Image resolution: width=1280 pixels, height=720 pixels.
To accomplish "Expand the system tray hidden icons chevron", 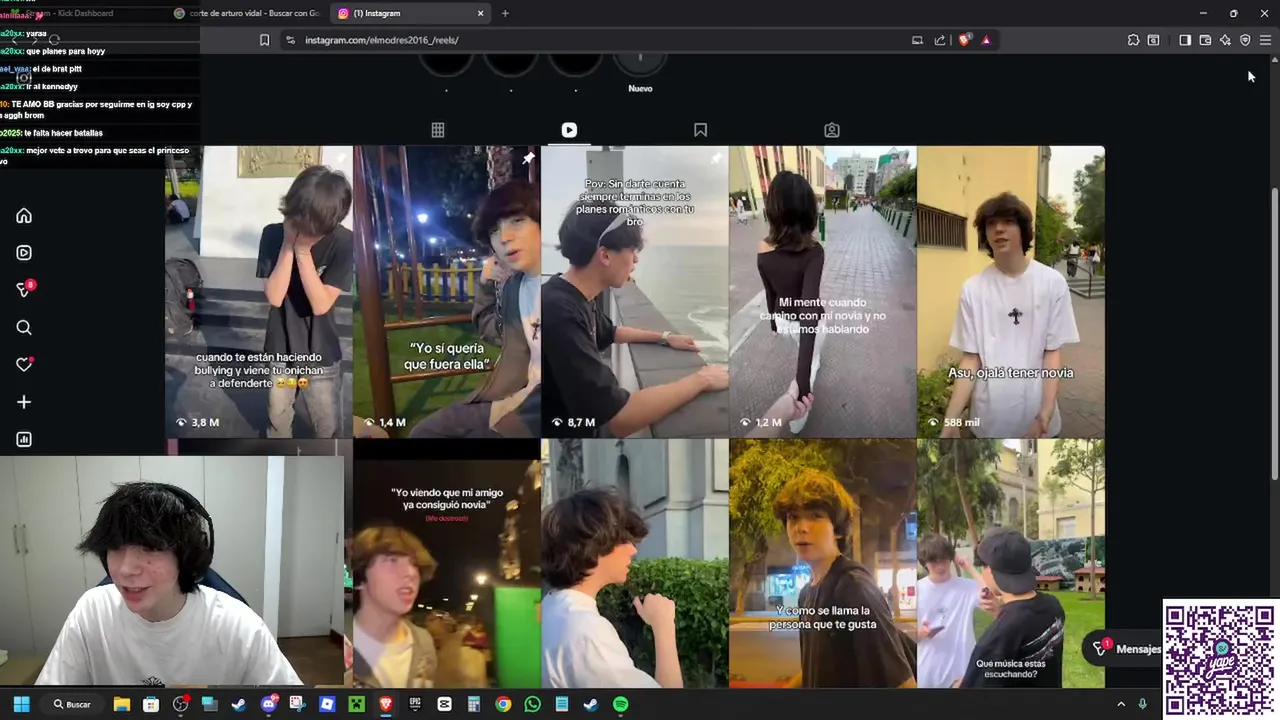I will pos(1121,704).
